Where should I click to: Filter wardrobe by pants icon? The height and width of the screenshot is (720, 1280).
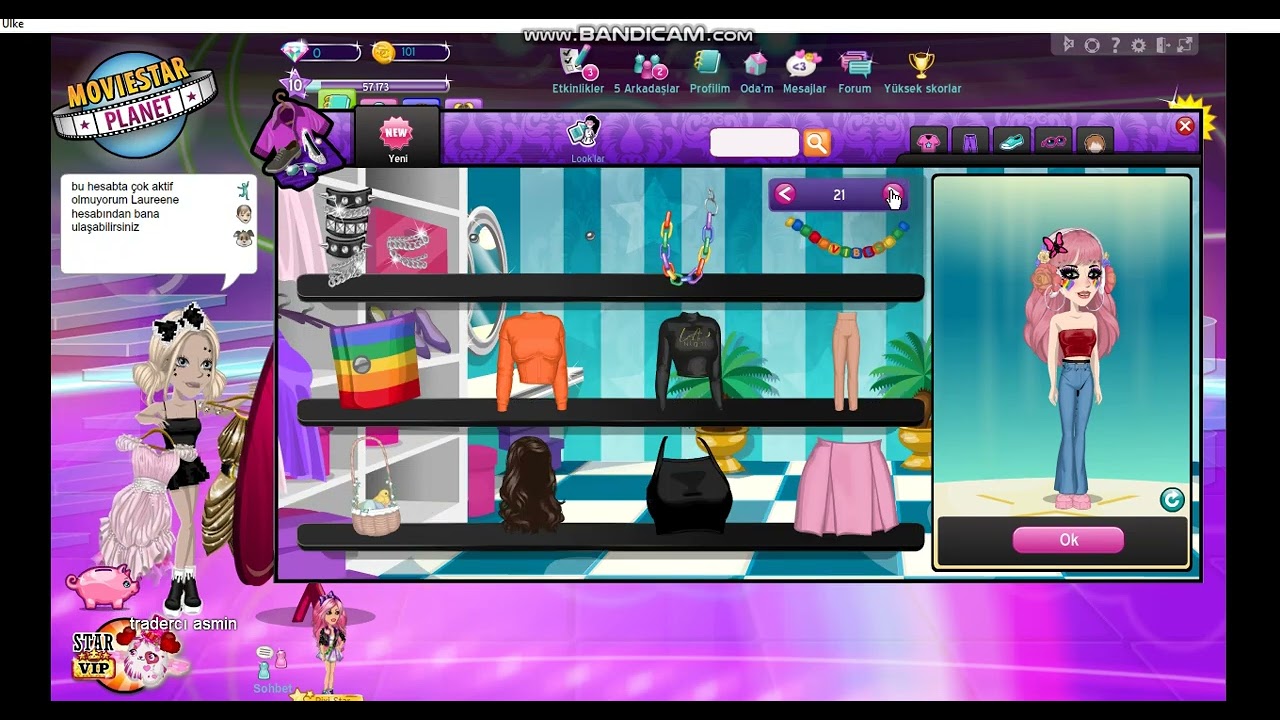point(970,142)
